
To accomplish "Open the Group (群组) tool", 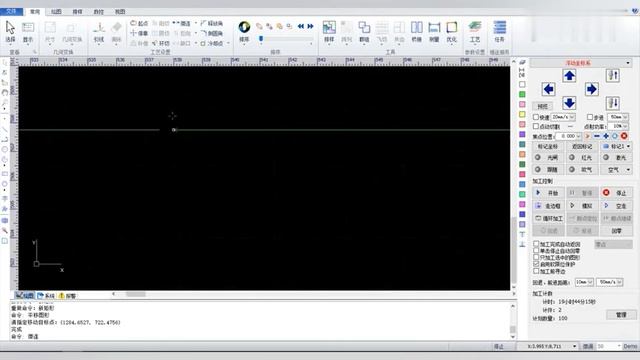I will [364, 31].
